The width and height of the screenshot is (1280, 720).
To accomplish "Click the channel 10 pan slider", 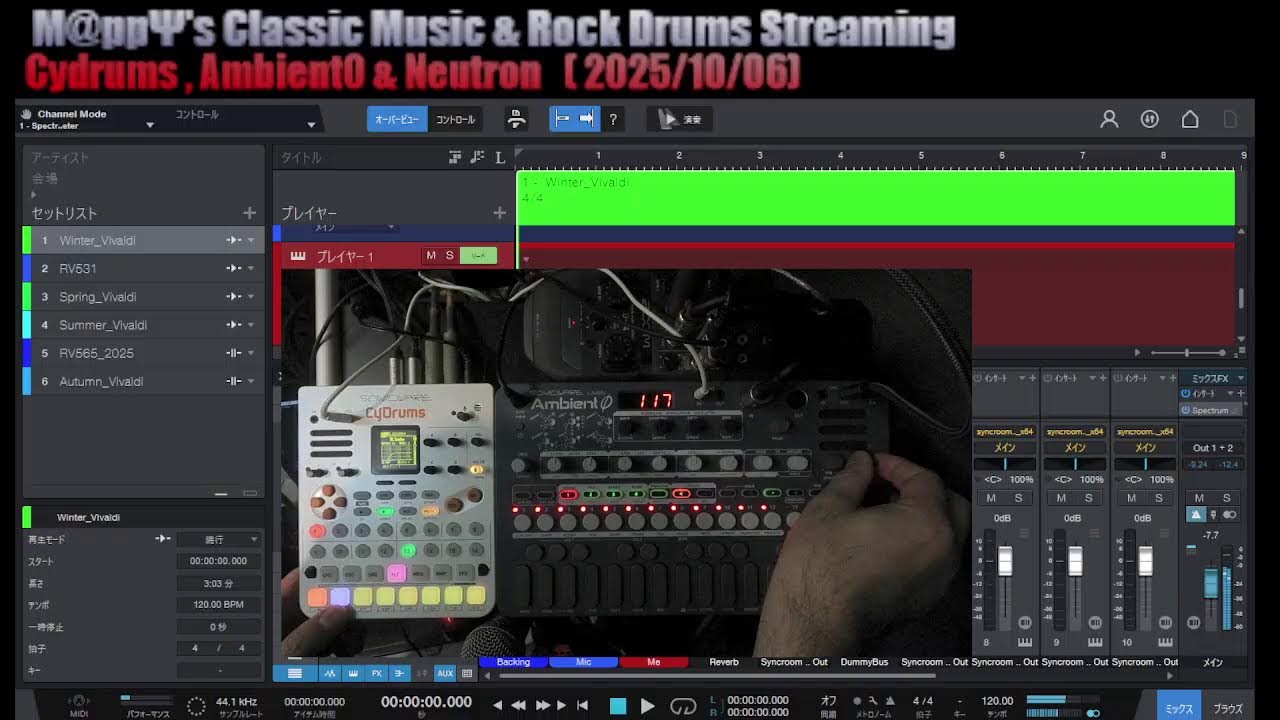I will tap(1145, 464).
